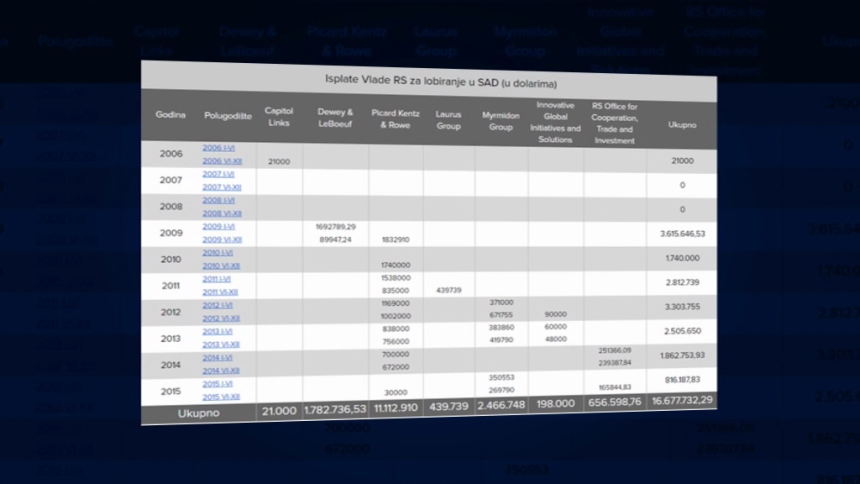860x484 pixels.
Task: Select the Myrmidon Group value "671755"
Action: pos(501,315)
